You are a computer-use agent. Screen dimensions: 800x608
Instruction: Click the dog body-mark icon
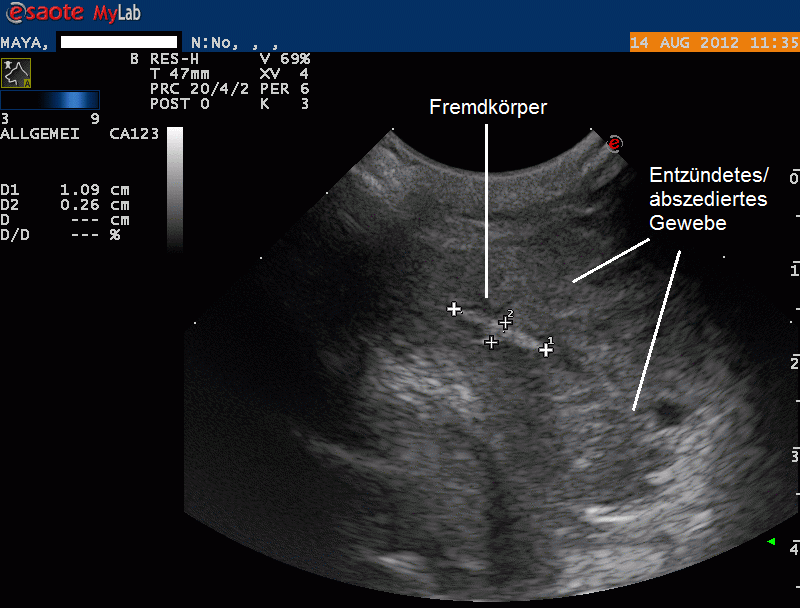(16, 72)
